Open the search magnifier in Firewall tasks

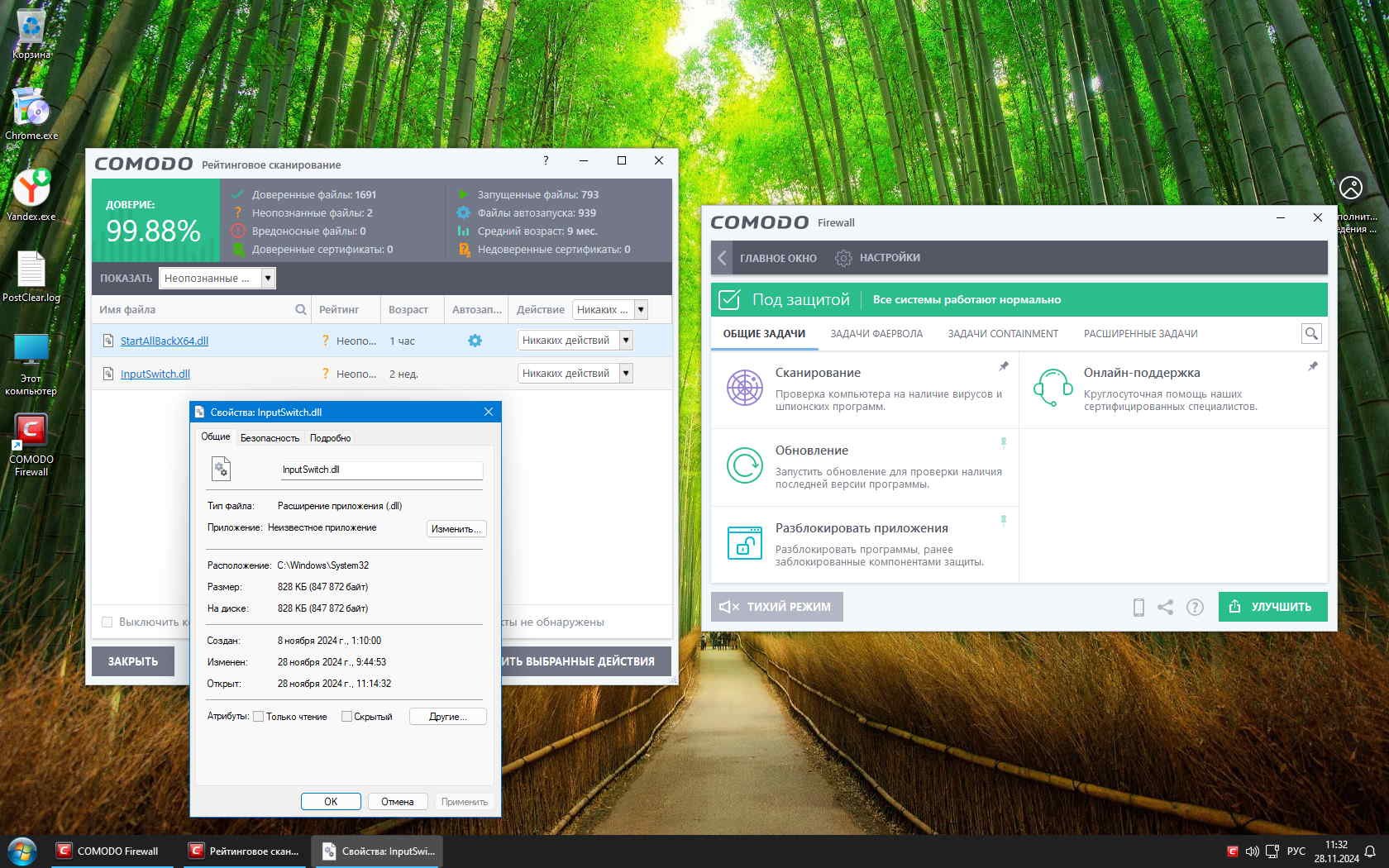pyautogui.click(x=1310, y=334)
